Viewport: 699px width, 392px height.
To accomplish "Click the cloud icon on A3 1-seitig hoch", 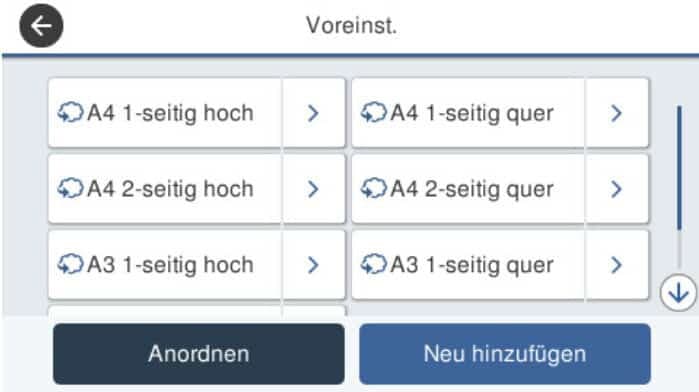I will tap(70, 264).
